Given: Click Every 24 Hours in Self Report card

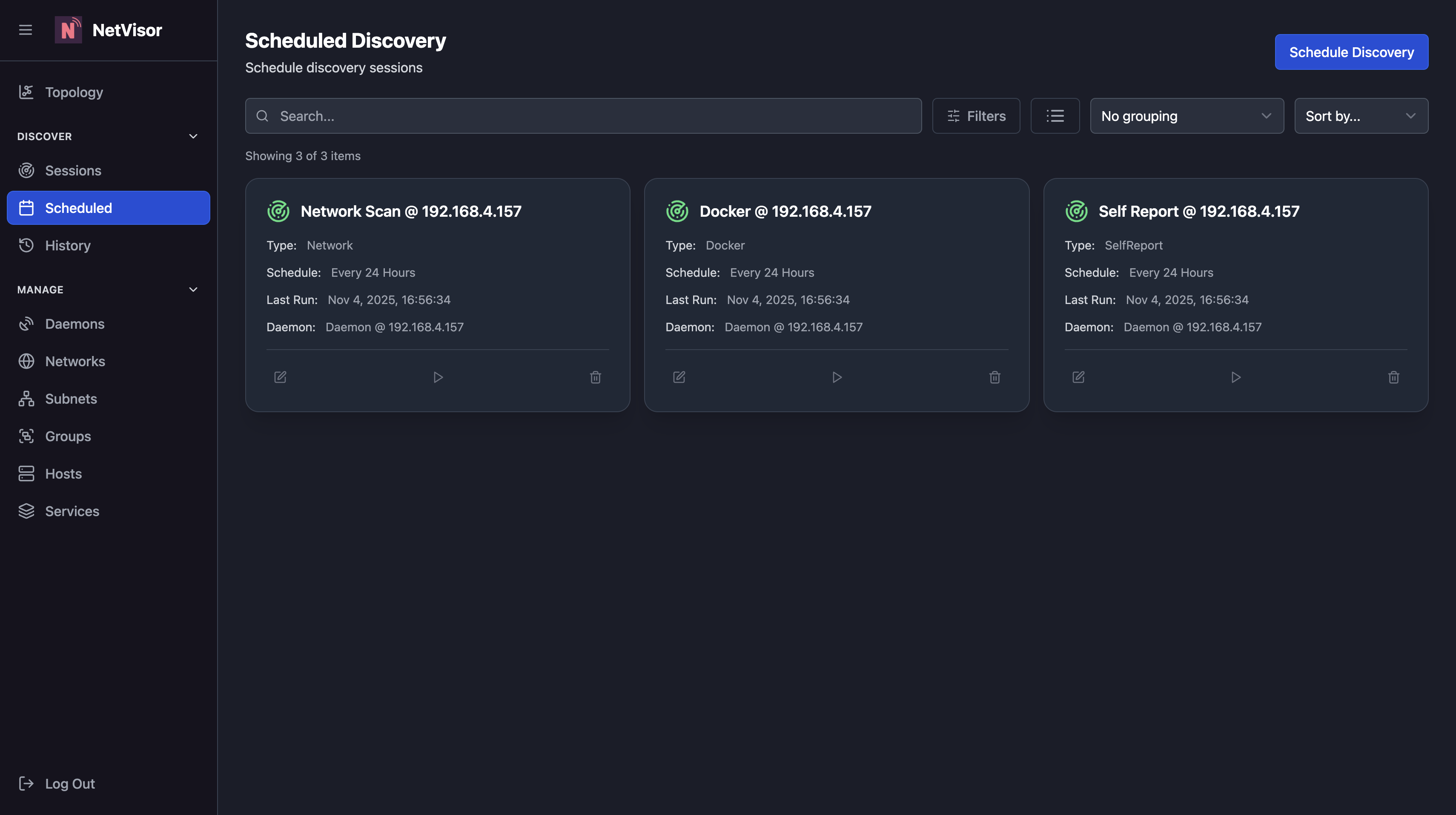Looking at the screenshot, I should 1171,273.
